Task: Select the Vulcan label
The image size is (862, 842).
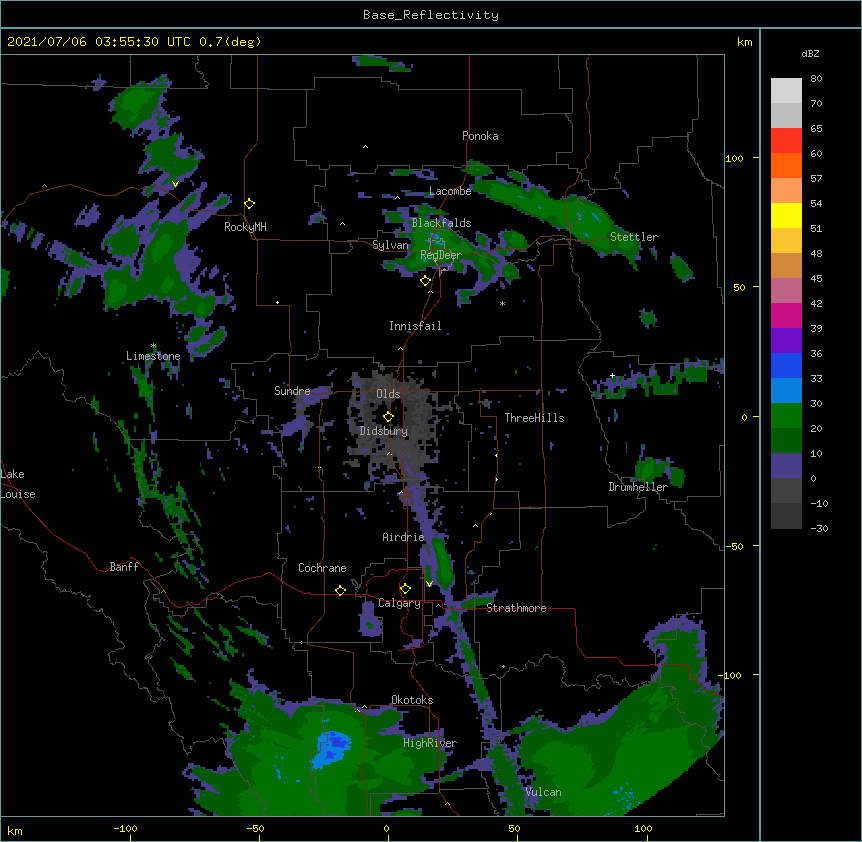Action: coord(543,792)
